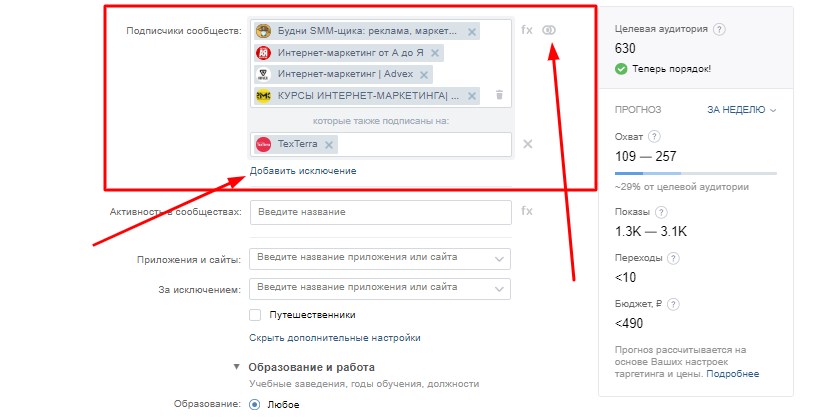
Task: Click fx icon next to Подписчики сообществ
Action: [527, 30]
